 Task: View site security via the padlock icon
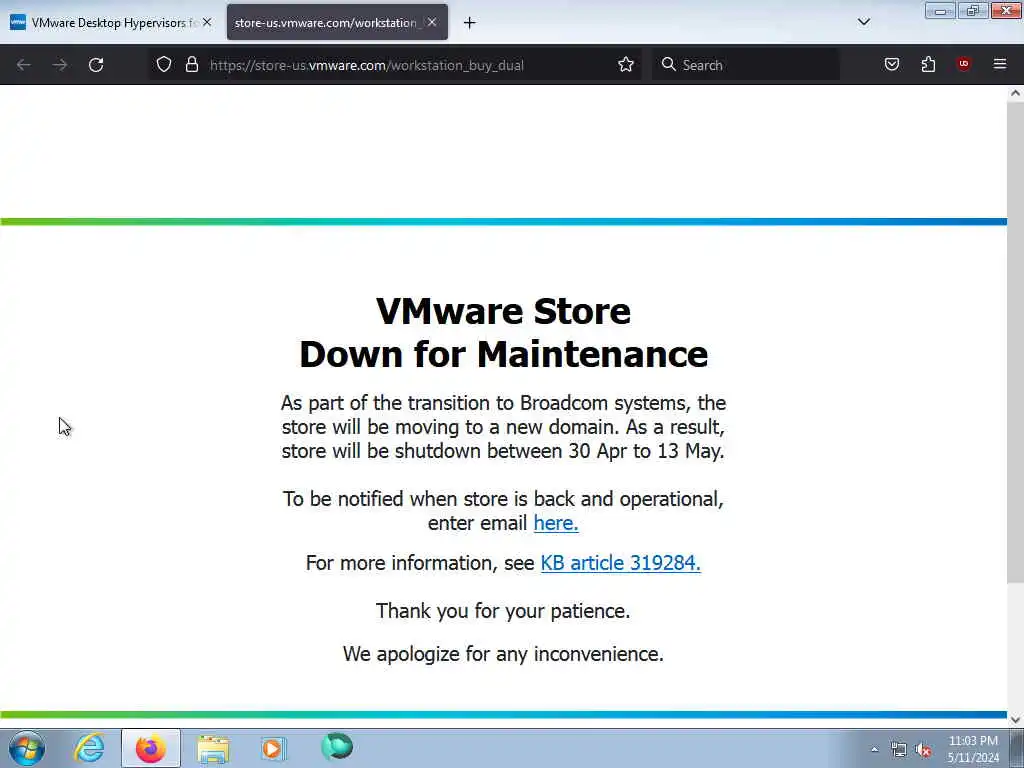(191, 65)
